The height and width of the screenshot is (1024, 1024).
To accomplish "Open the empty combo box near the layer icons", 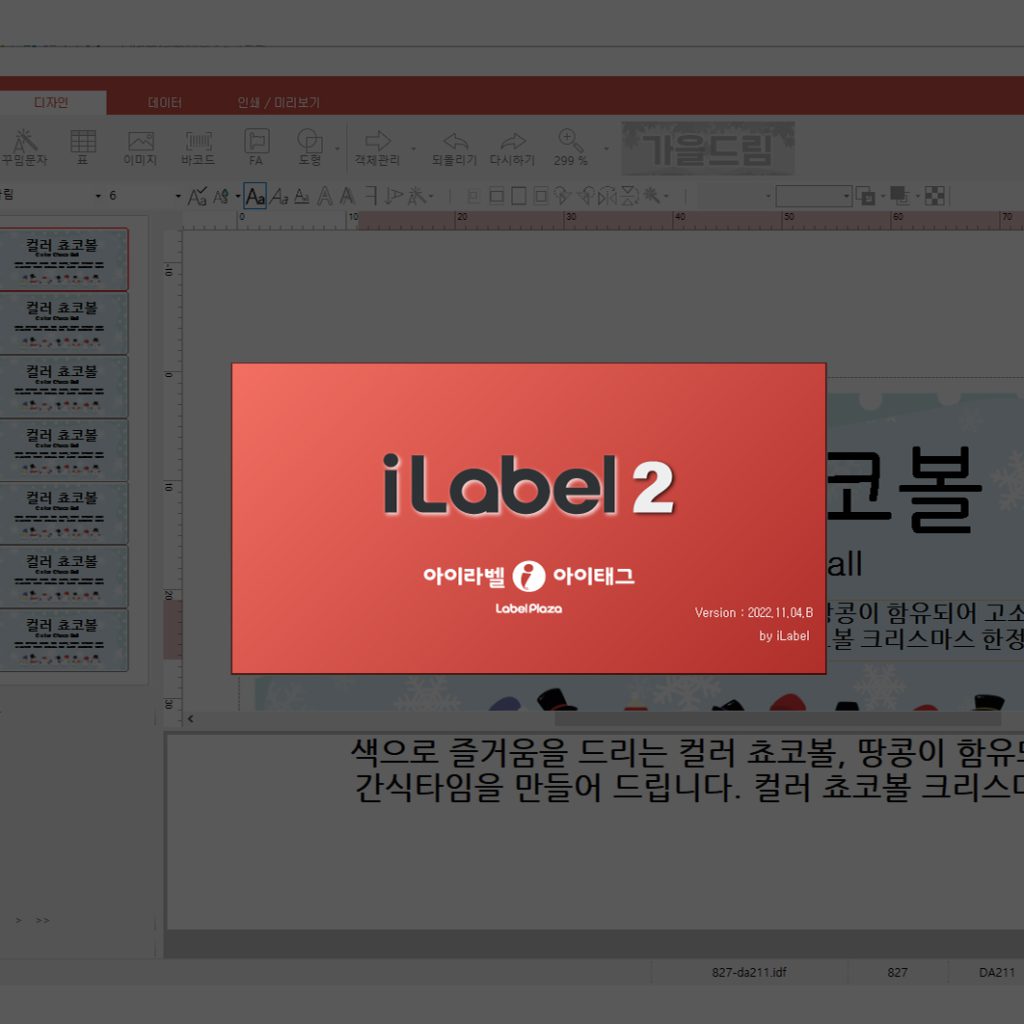I will click(814, 196).
